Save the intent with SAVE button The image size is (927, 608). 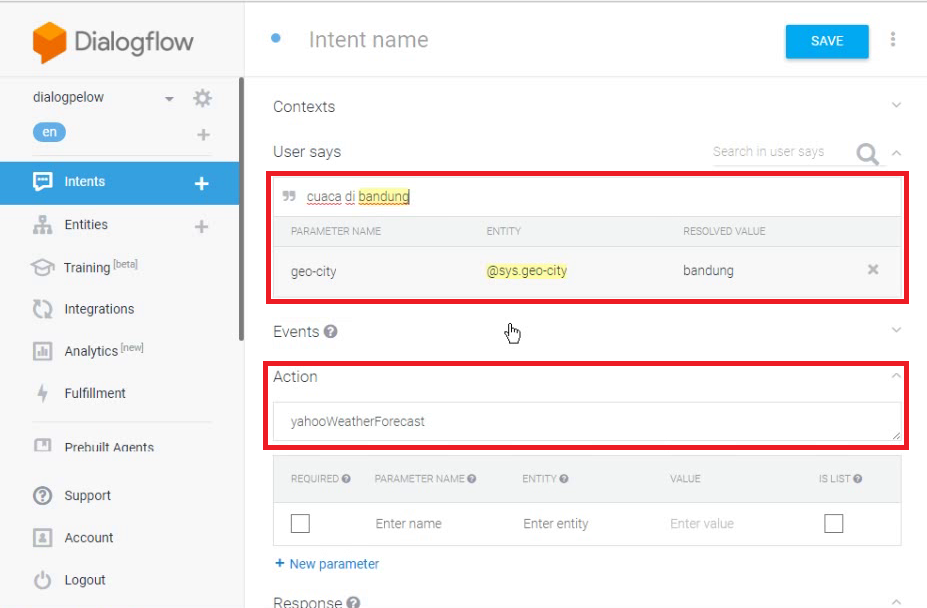[x=826, y=41]
